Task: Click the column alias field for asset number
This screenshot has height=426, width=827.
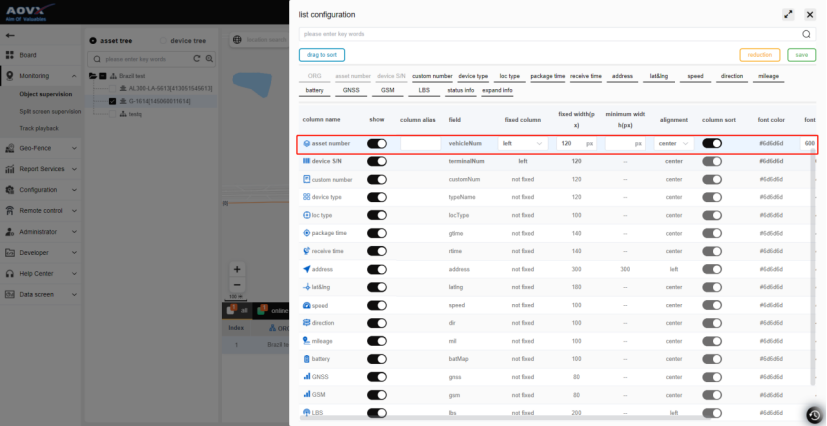Action: [x=420, y=143]
